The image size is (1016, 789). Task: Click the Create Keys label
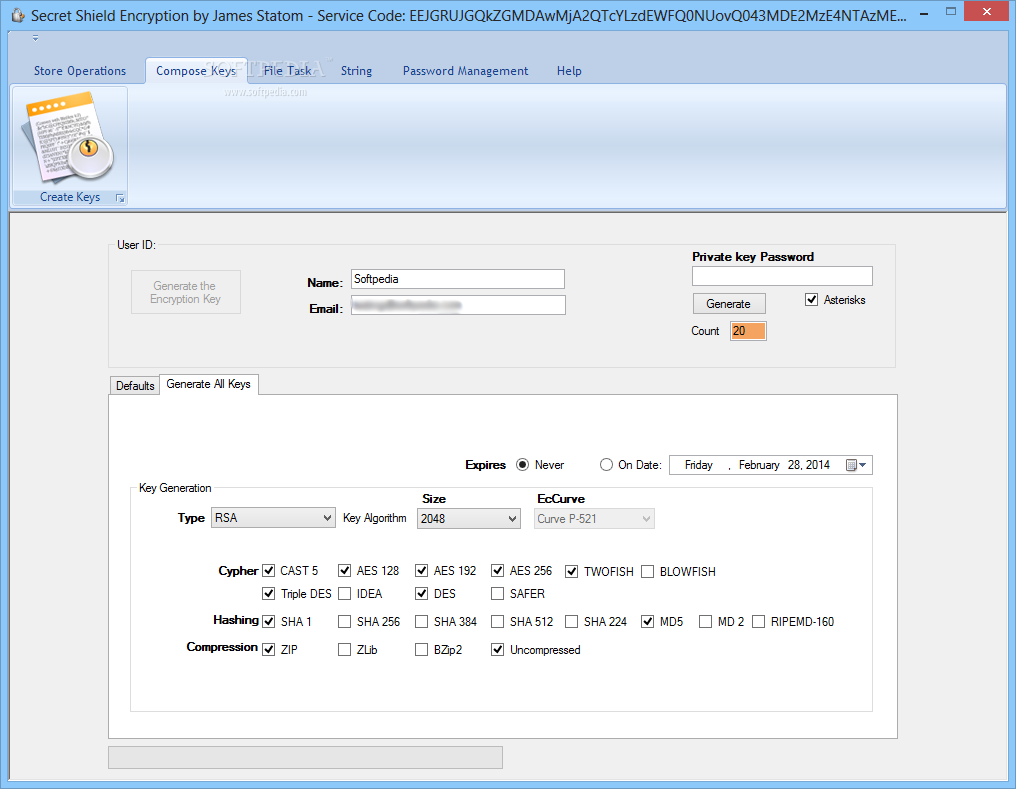pos(70,197)
